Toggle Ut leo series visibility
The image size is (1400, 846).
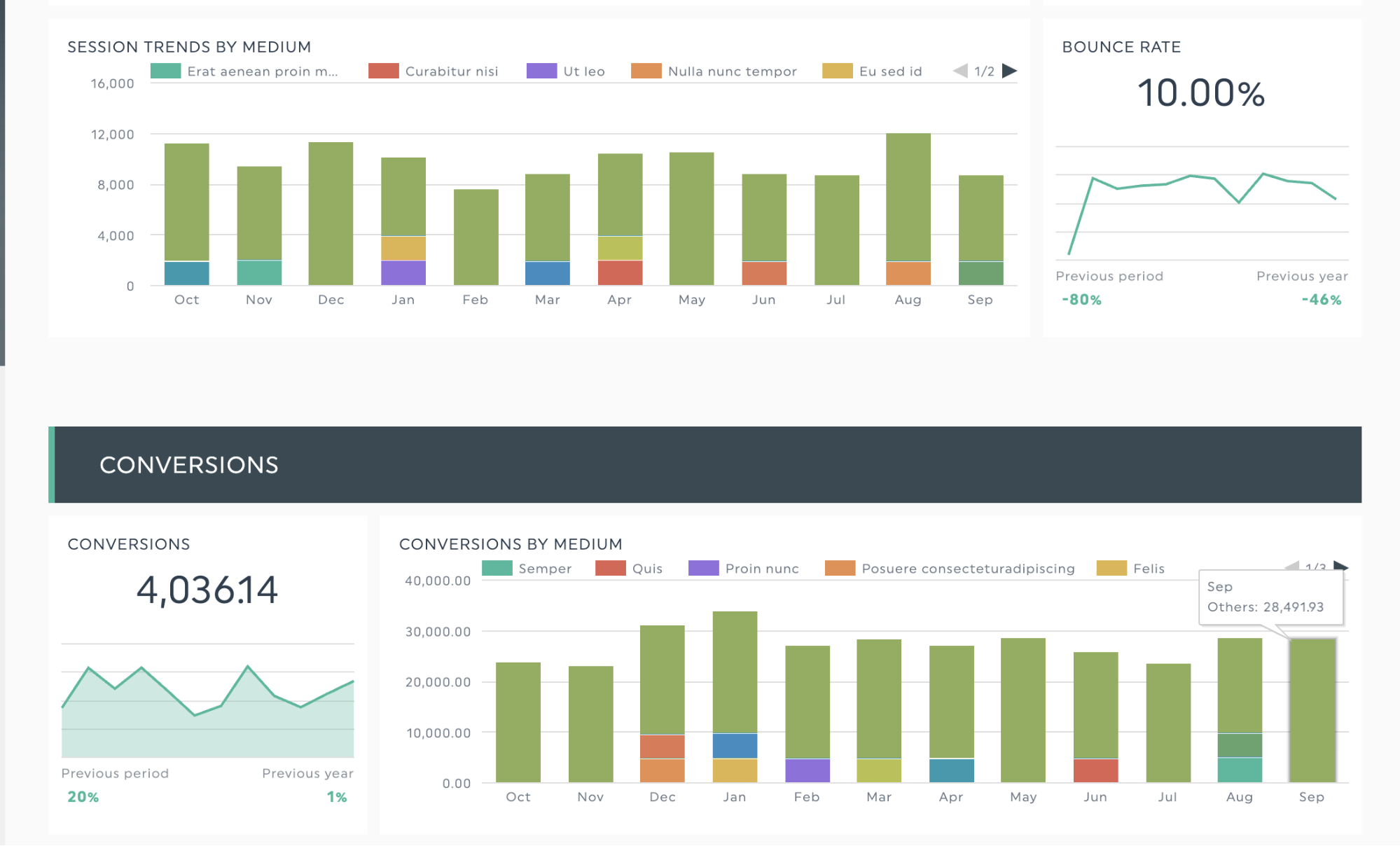pyautogui.click(x=583, y=71)
